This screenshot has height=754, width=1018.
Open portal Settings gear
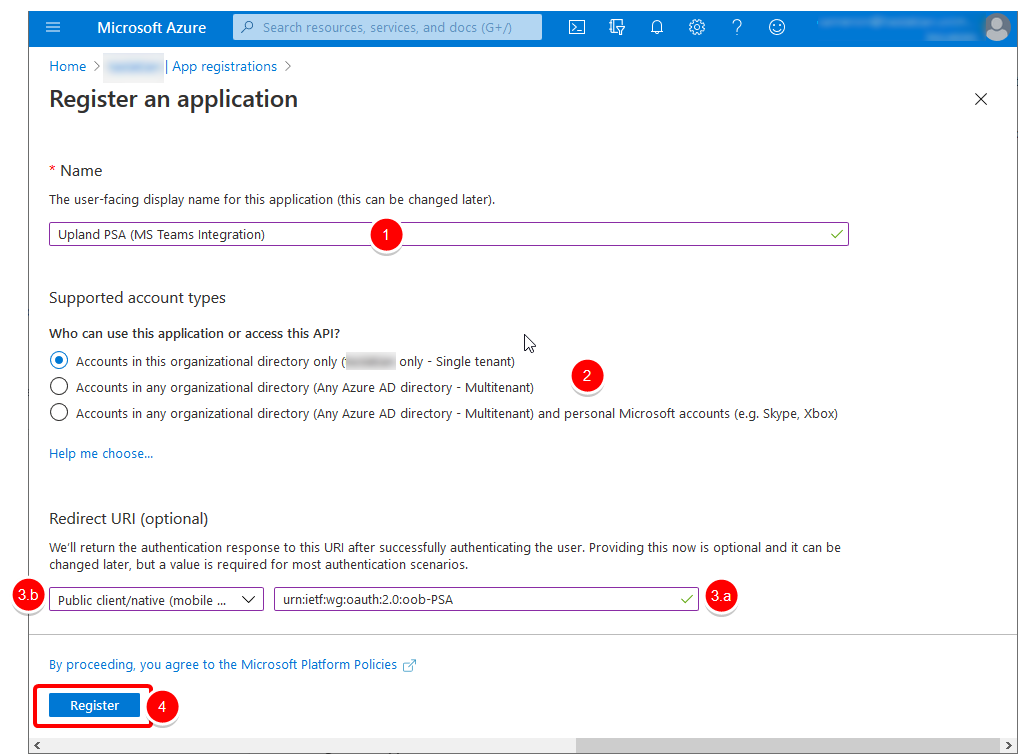(x=697, y=27)
